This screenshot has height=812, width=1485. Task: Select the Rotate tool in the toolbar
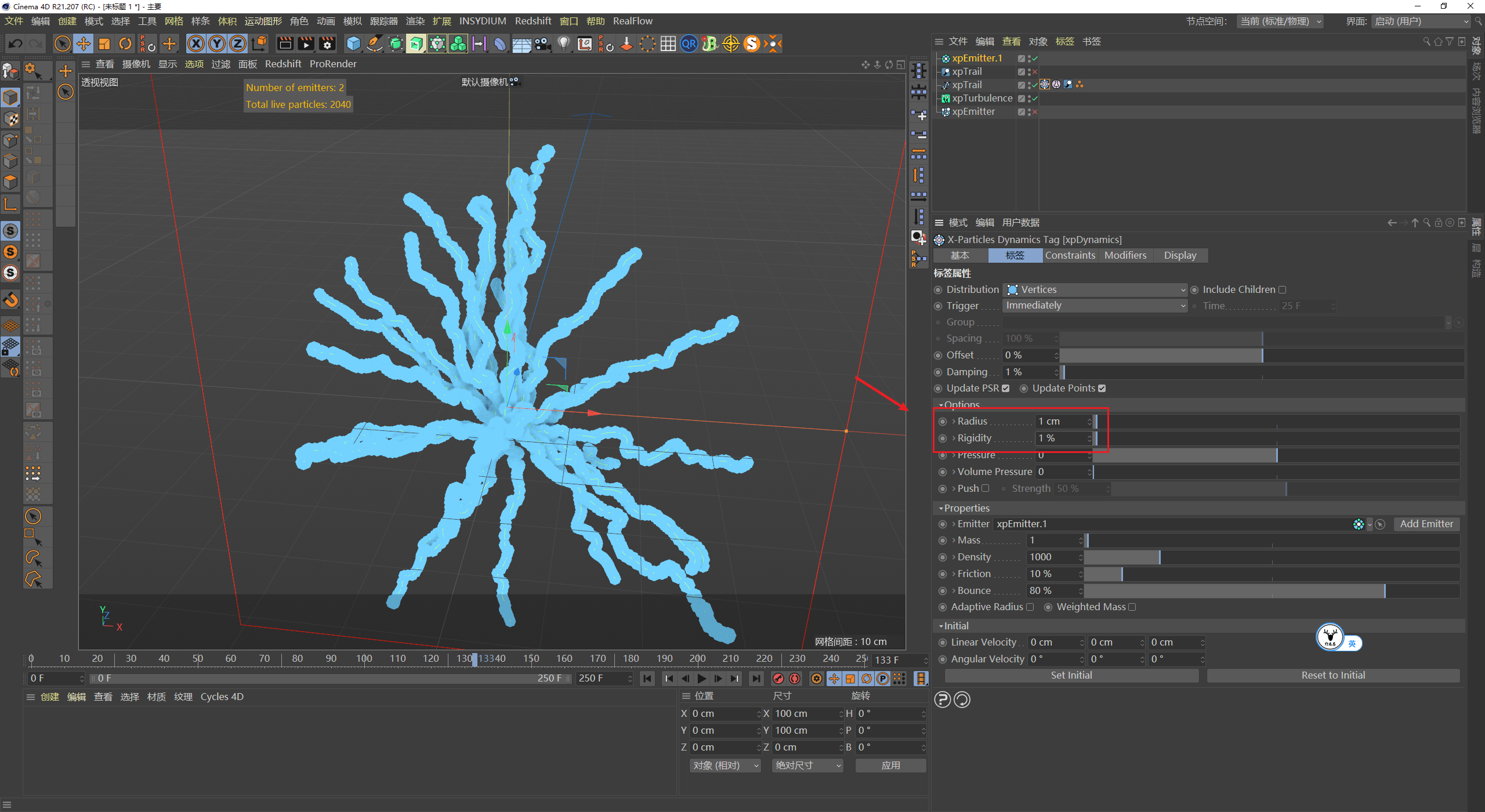(x=125, y=43)
